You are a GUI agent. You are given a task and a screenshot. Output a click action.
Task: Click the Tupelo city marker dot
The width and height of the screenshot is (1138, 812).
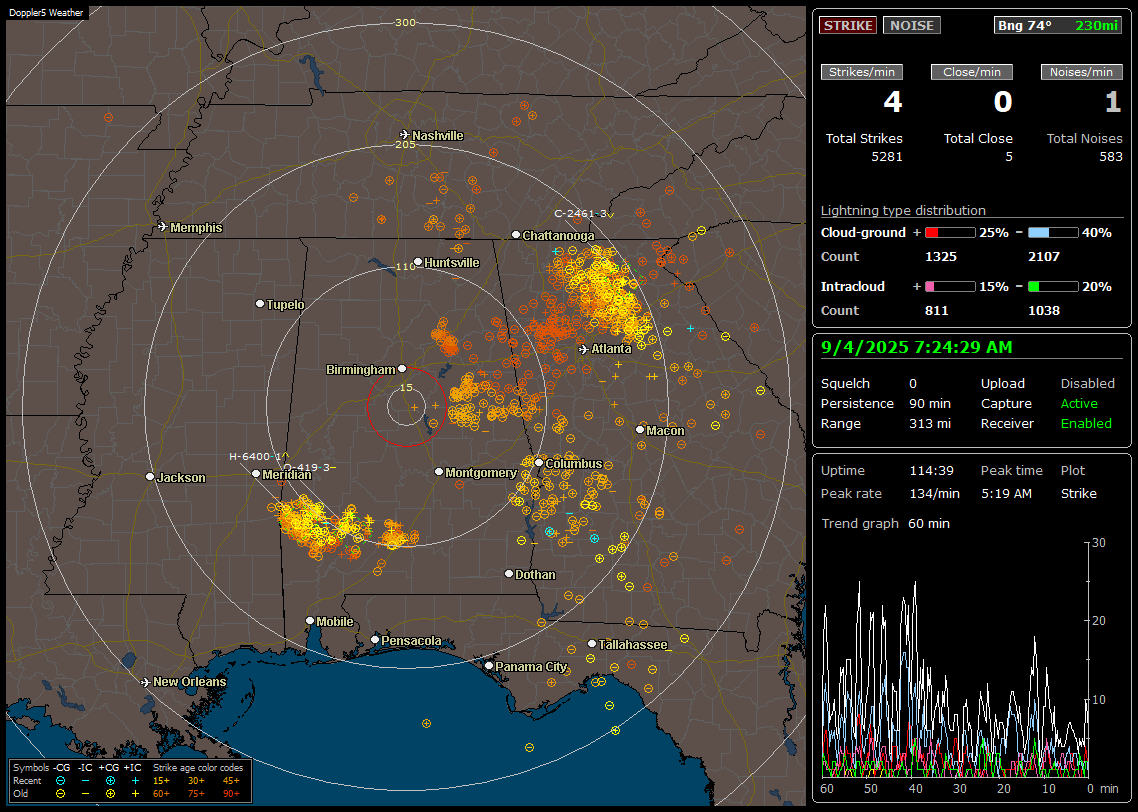pyautogui.click(x=260, y=303)
